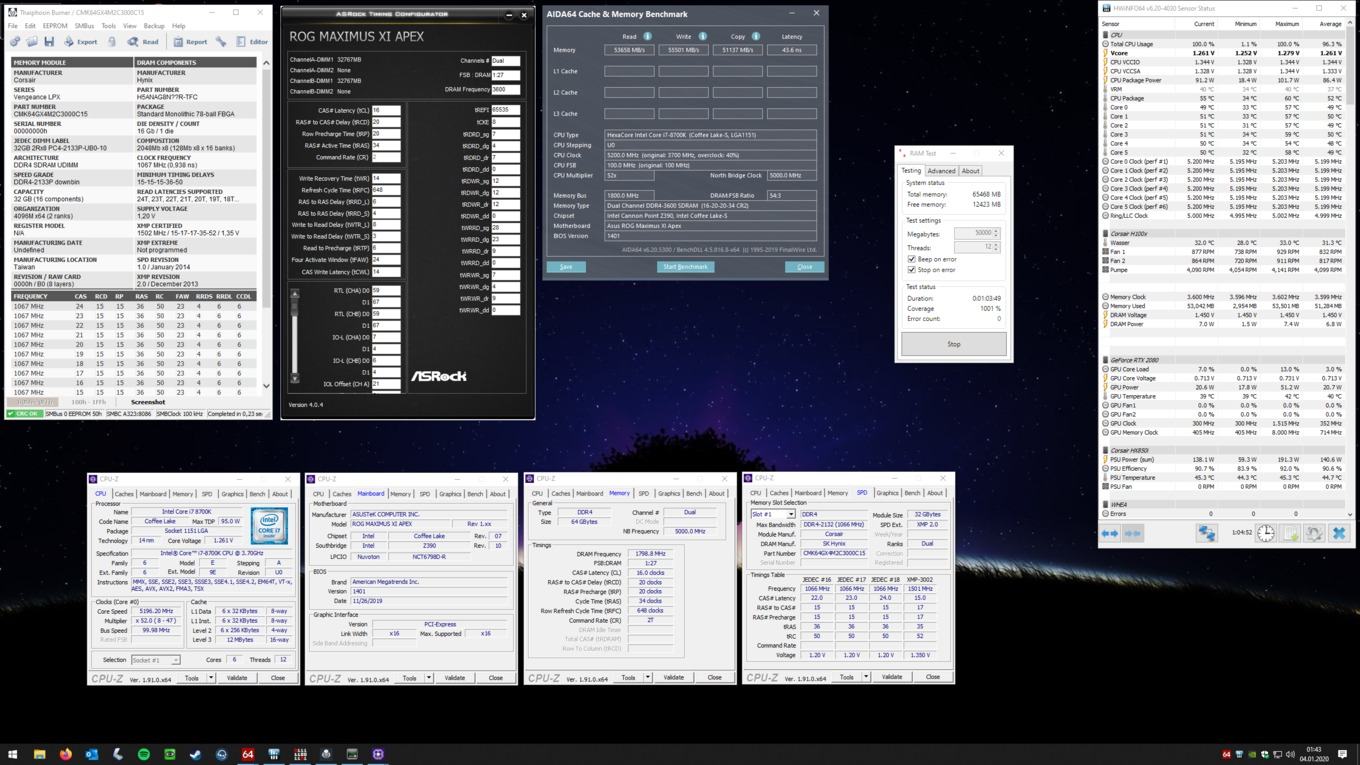Switch to About tab in RAM Test
Image resolution: width=1360 pixels, height=765 pixels.
970,171
